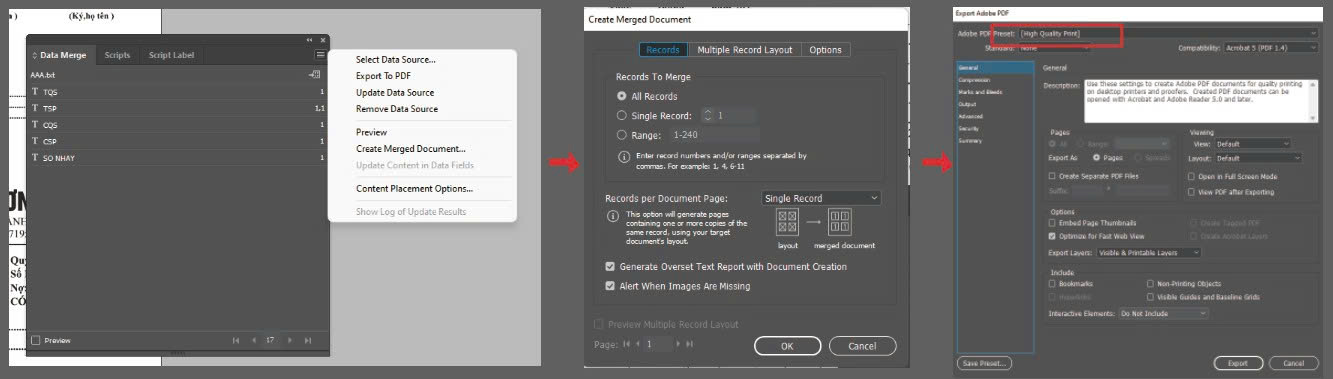Choose Update Data Source menu entry

click(395, 93)
